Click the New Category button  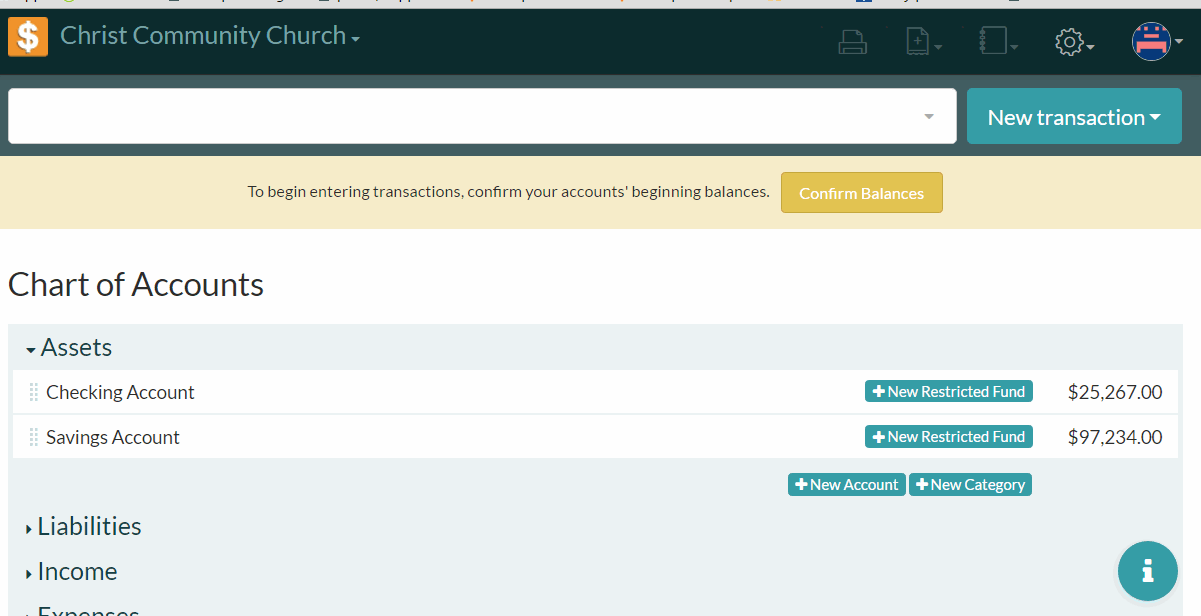(x=970, y=485)
